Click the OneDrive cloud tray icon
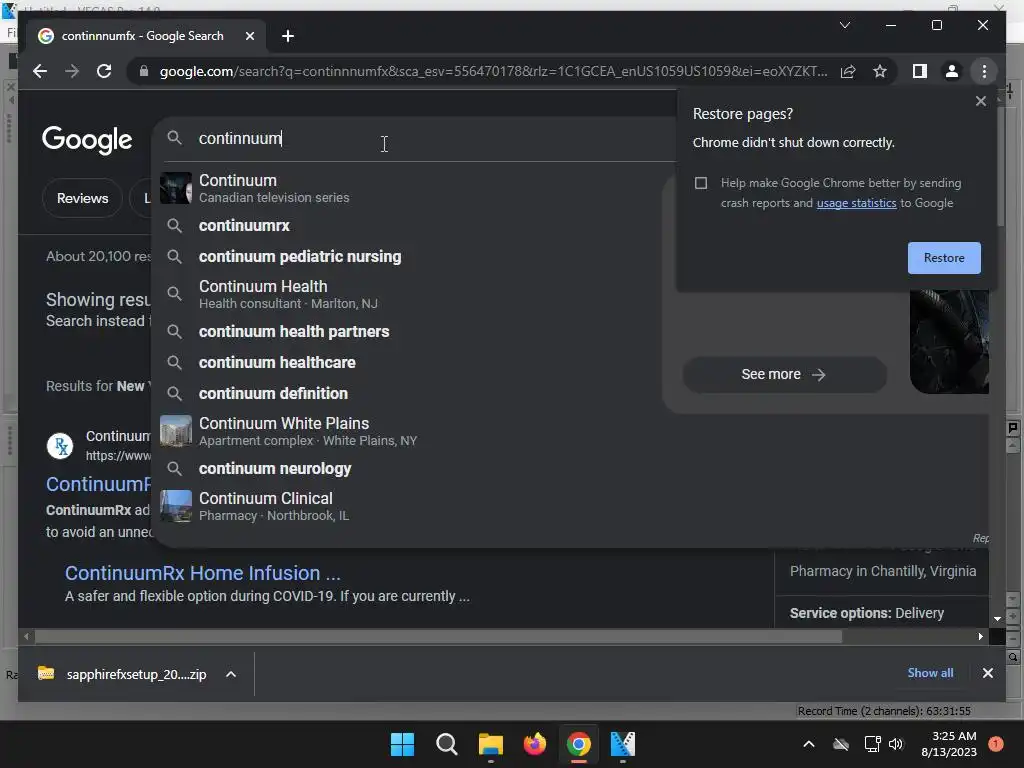This screenshot has height=768, width=1024. (841, 744)
